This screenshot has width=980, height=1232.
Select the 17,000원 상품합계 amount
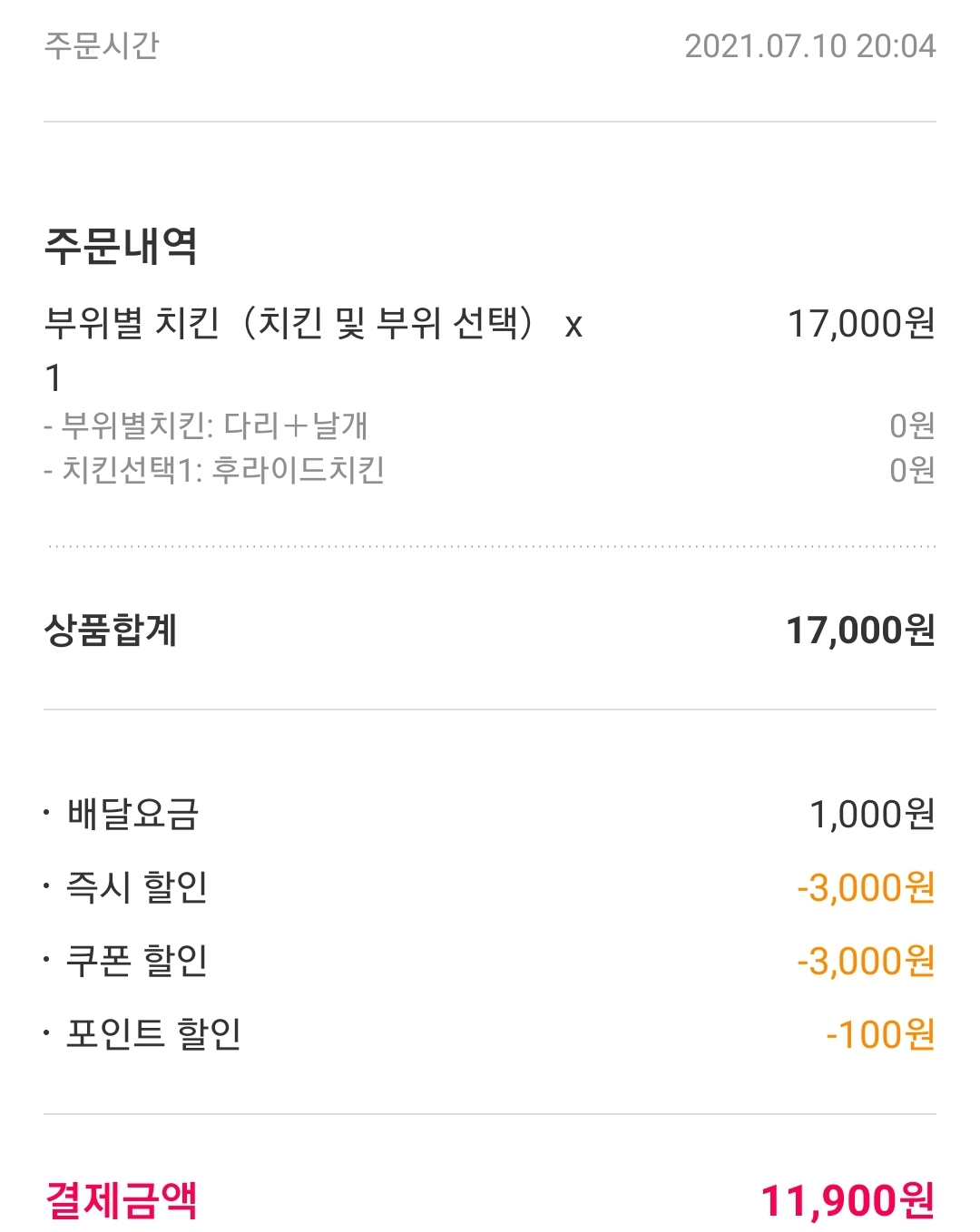coord(859,631)
